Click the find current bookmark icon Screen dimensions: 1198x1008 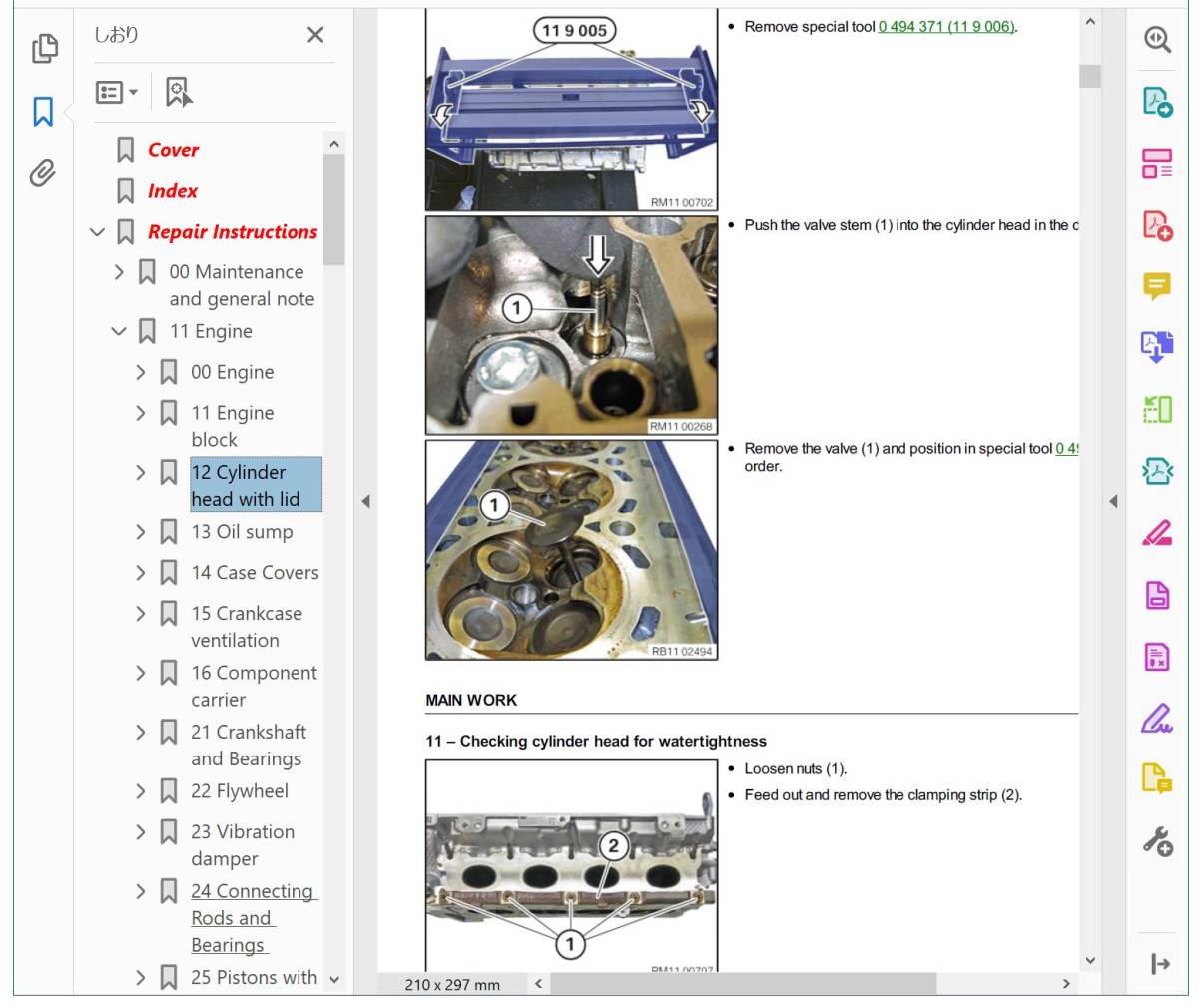(178, 92)
